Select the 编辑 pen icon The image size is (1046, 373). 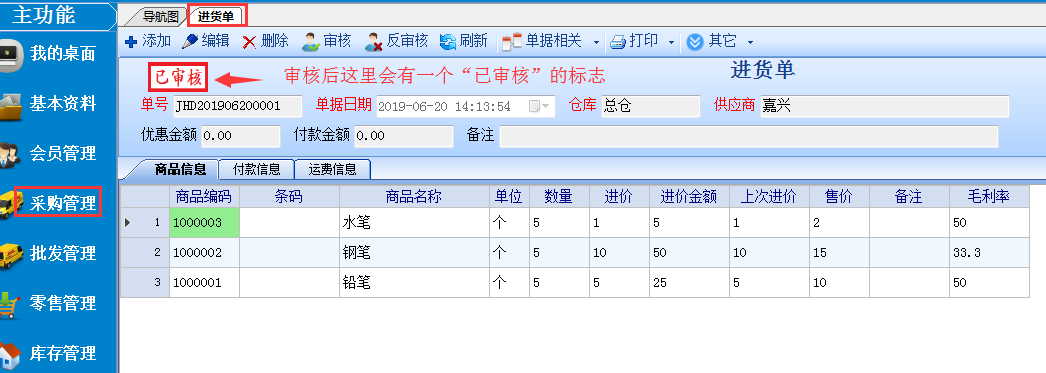pyautogui.click(x=190, y=41)
